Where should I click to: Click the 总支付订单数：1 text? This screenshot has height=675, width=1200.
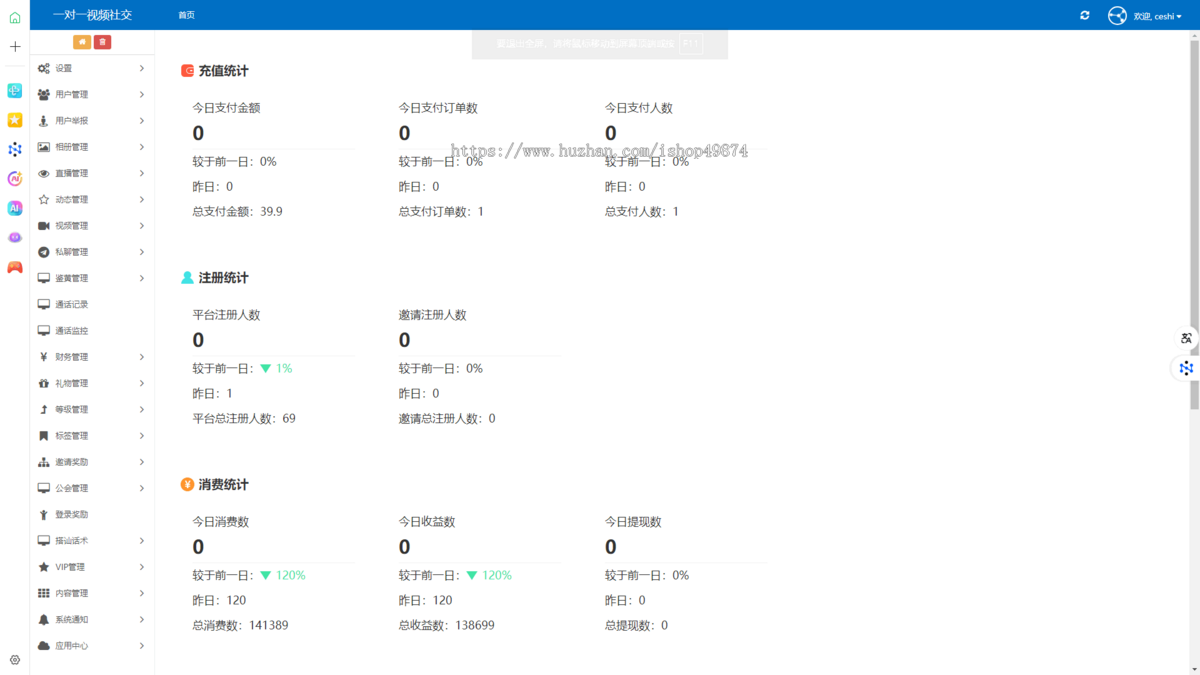(x=441, y=212)
